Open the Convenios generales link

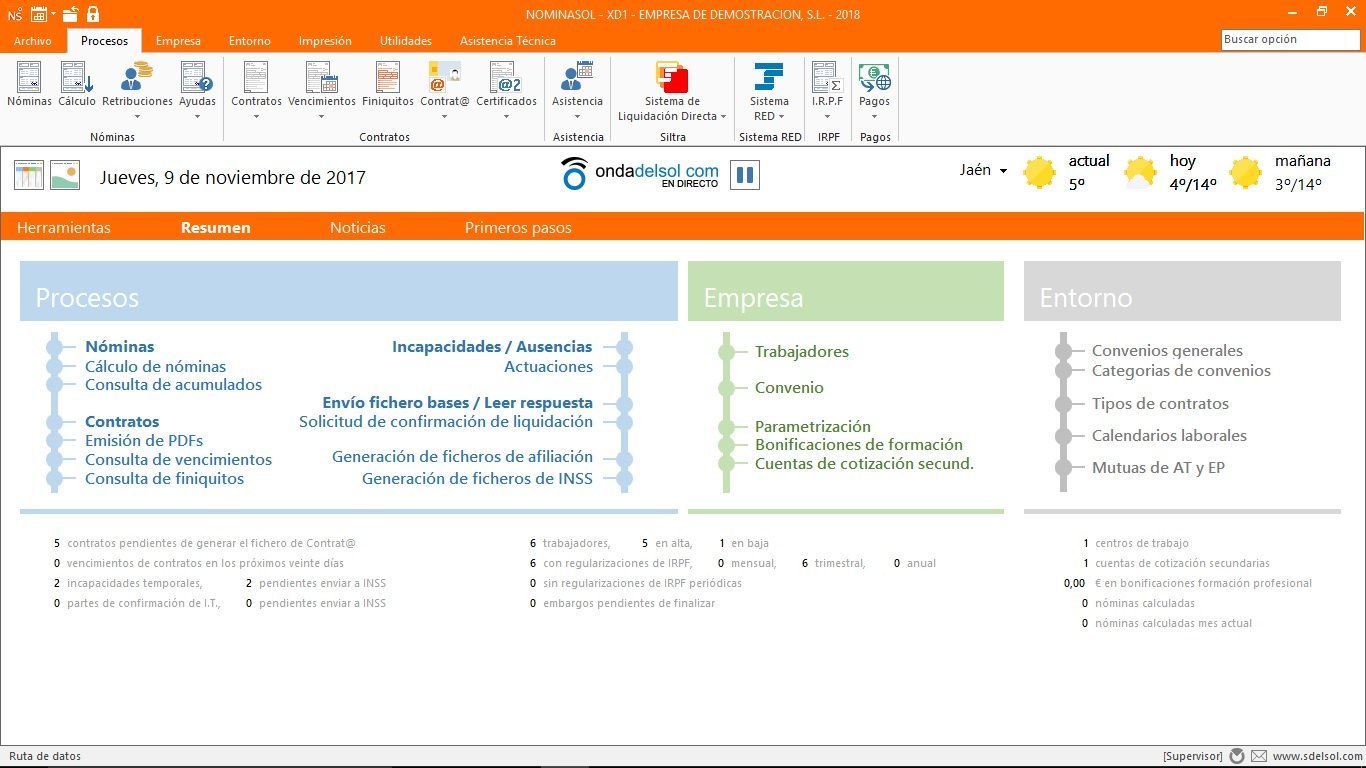1167,350
